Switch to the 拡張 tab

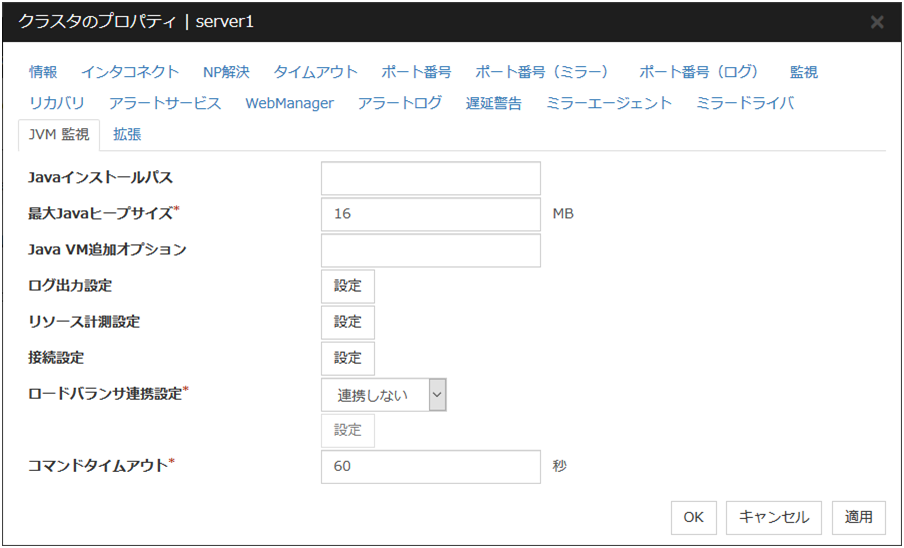pyautogui.click(x=127, y=134)
